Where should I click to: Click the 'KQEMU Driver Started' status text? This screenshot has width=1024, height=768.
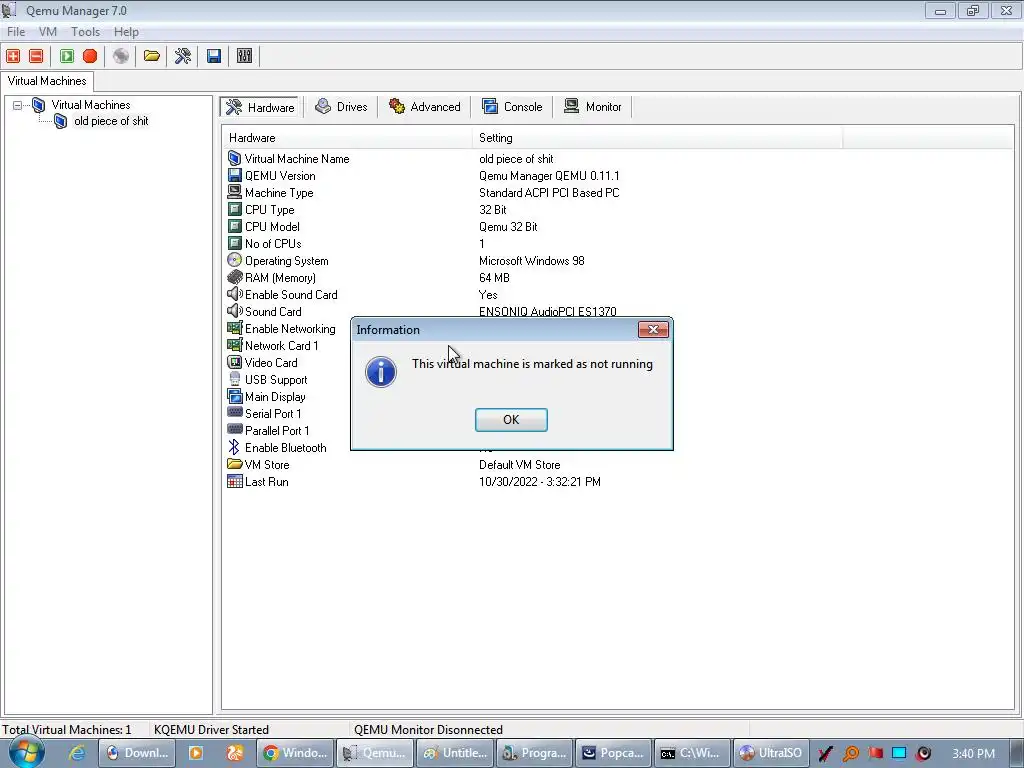212,729
